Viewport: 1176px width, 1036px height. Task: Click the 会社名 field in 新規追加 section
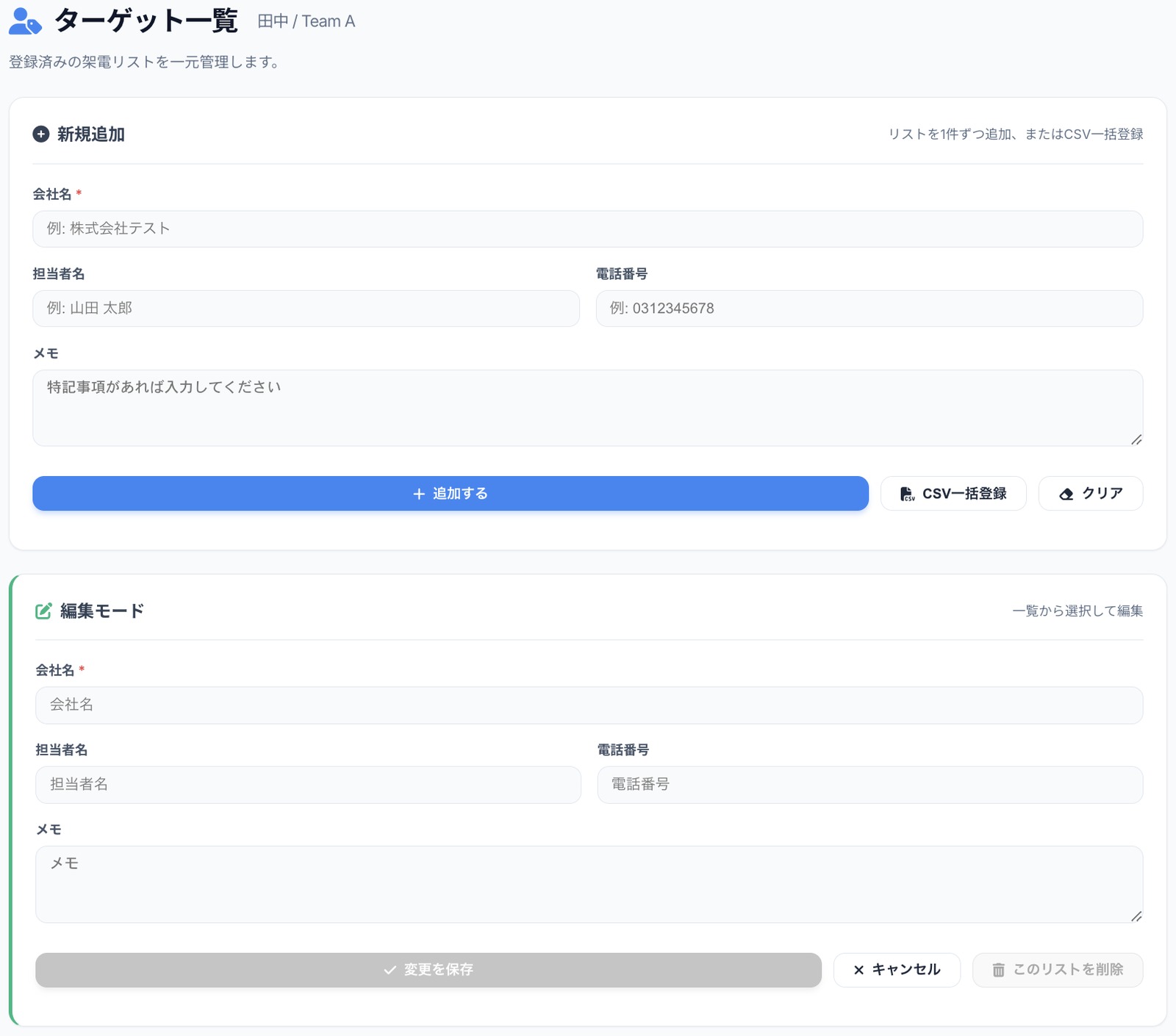[587, 229]
